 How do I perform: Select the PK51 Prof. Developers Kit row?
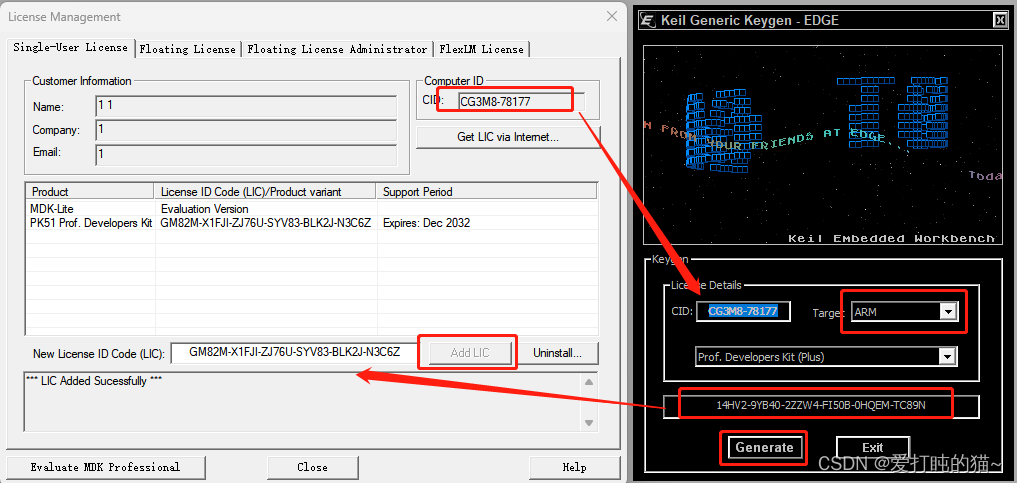[x=311, y=223]
